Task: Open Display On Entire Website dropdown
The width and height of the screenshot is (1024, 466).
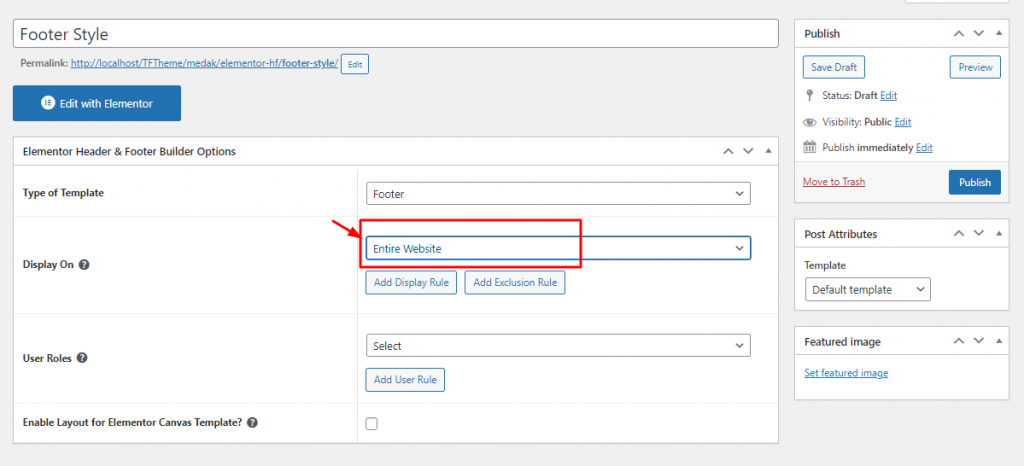Action: pos(558,248)
